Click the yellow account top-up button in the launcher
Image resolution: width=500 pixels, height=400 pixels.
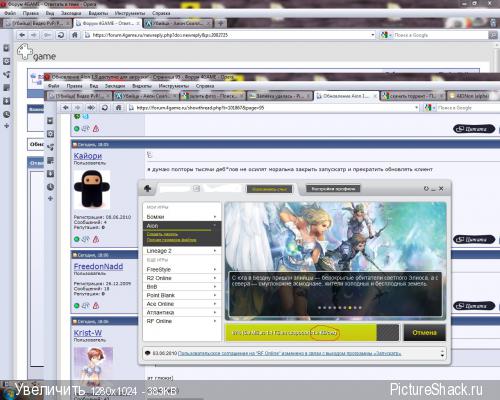269,189
